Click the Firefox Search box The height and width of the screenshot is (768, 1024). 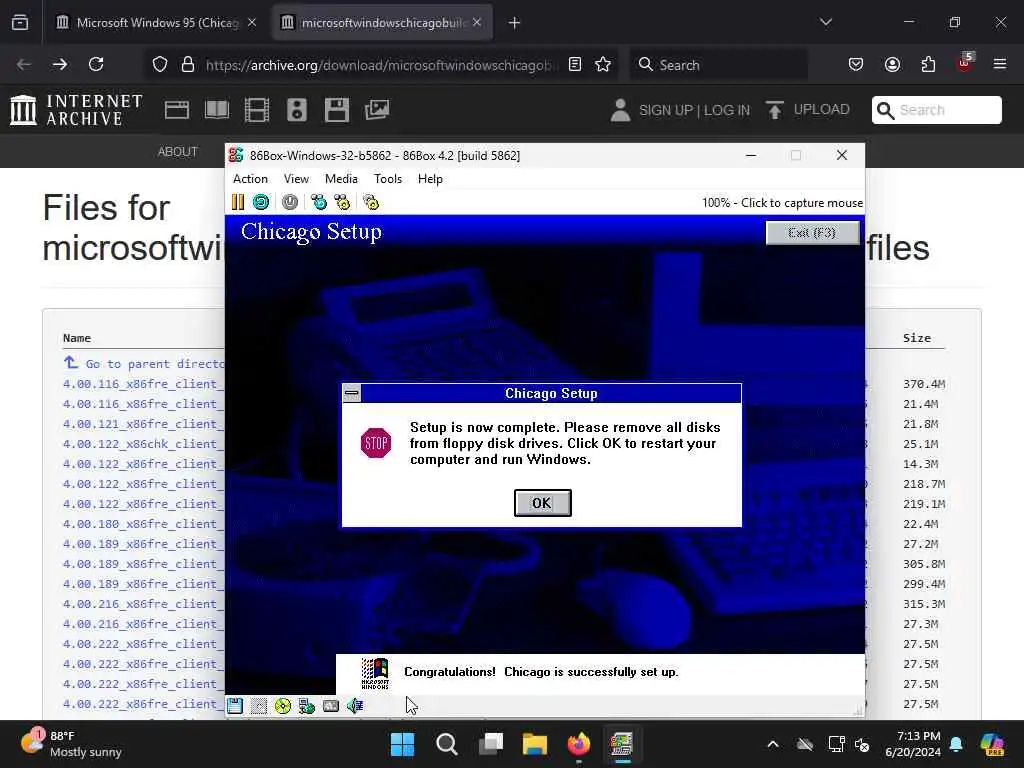(x=718, y=65)
